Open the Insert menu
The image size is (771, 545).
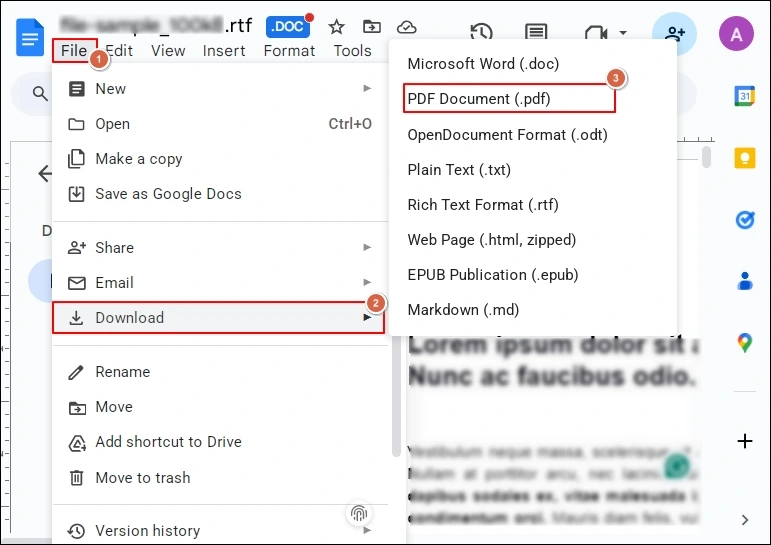tap(224, 51)
